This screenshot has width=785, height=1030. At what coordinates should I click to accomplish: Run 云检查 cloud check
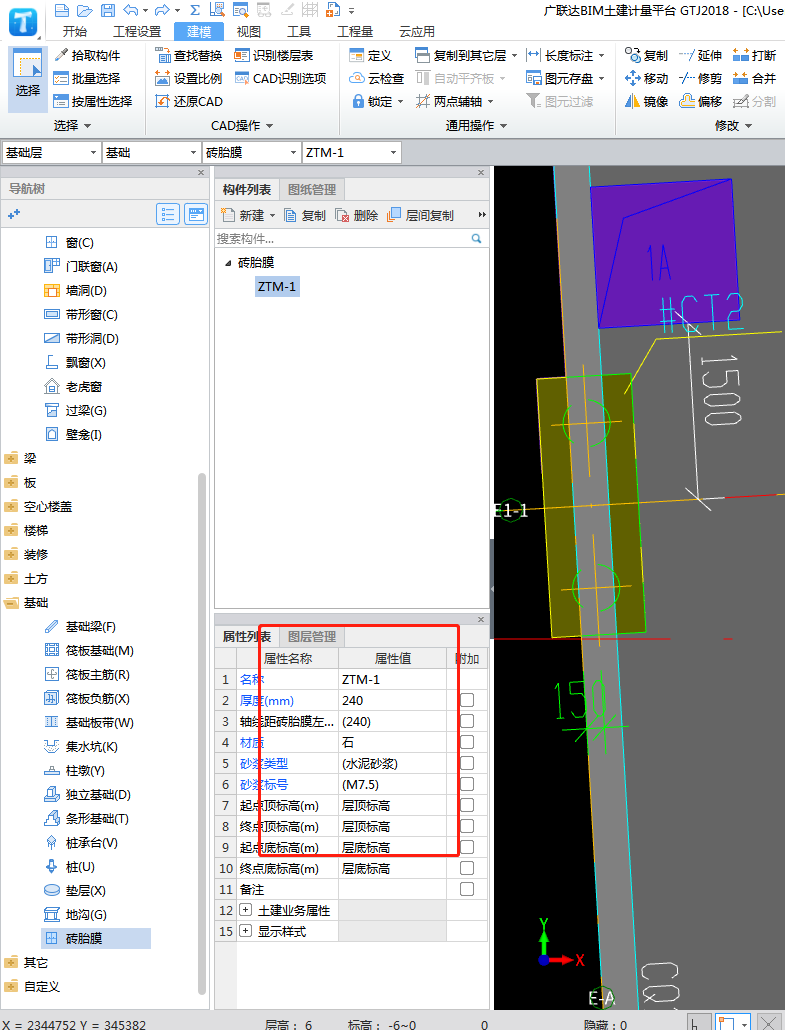coord(376,78)
